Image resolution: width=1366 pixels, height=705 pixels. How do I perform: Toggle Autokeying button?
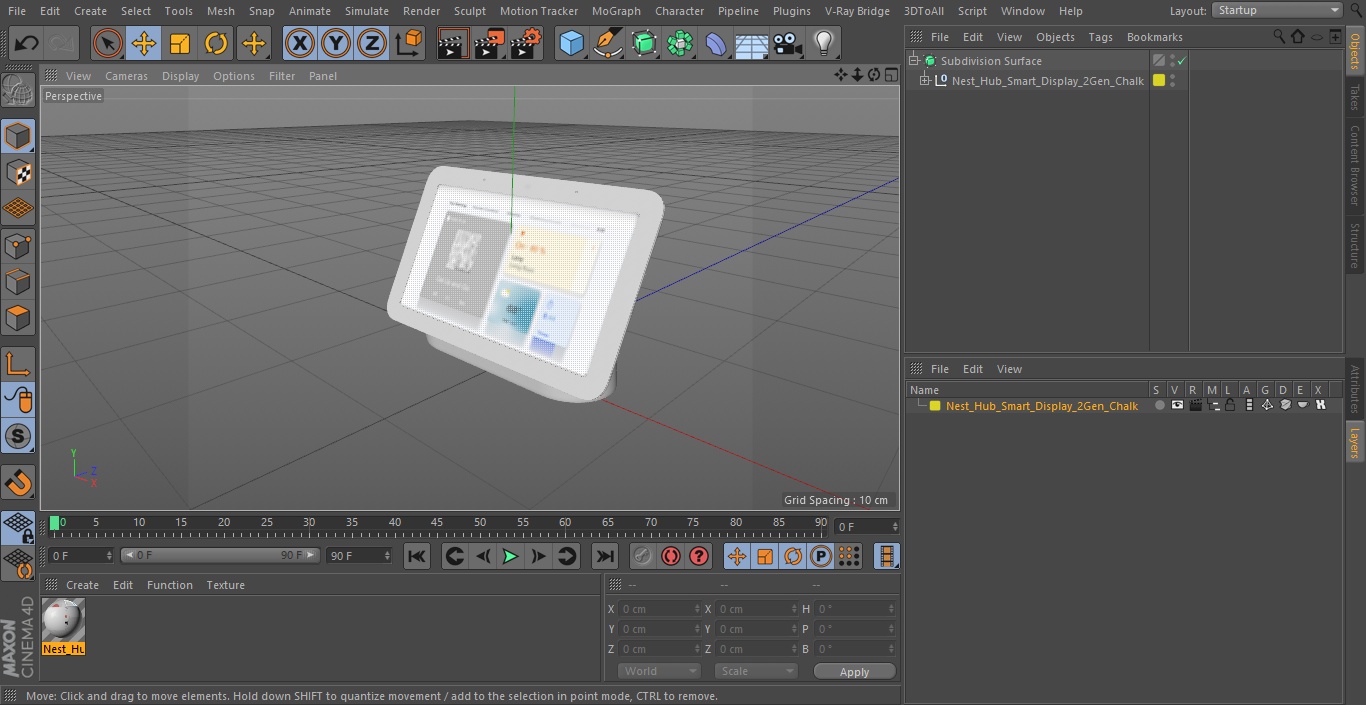tap(671, 556)
